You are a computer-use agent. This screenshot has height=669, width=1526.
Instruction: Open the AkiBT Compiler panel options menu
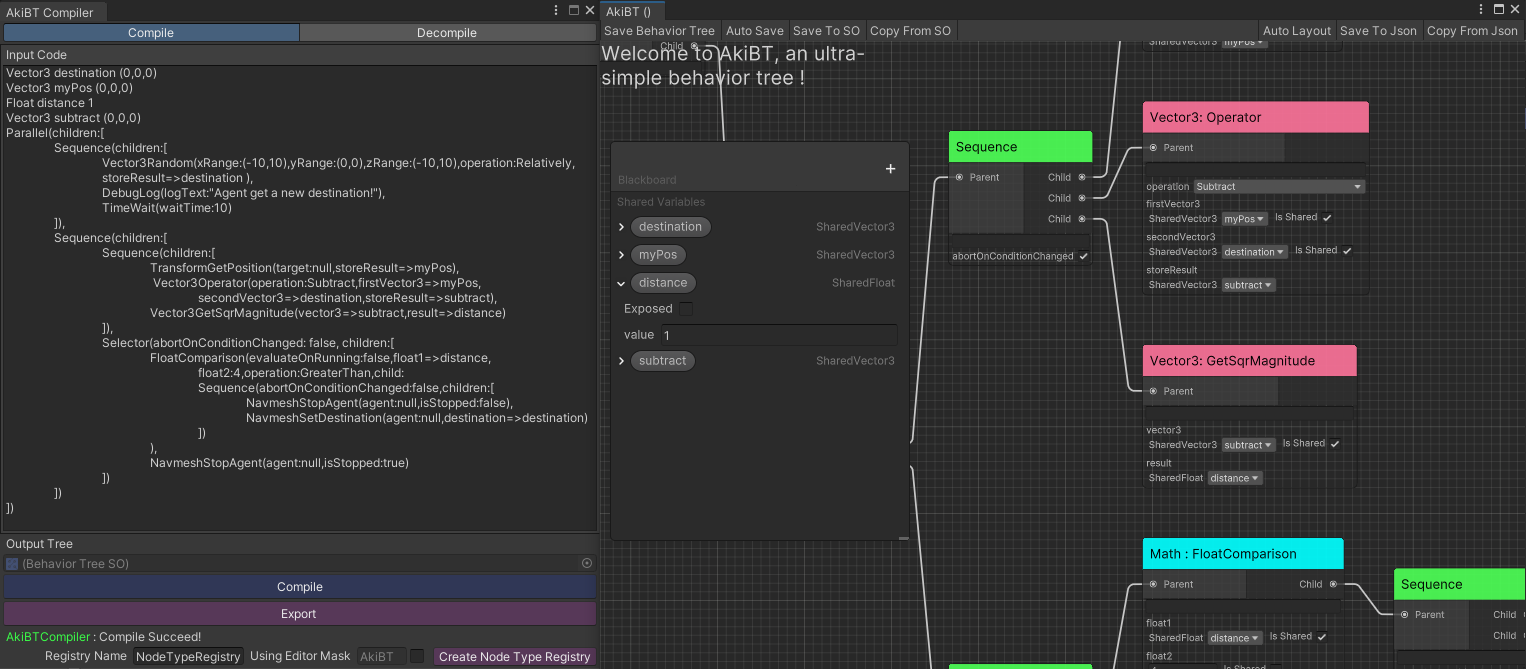(557, 10)
